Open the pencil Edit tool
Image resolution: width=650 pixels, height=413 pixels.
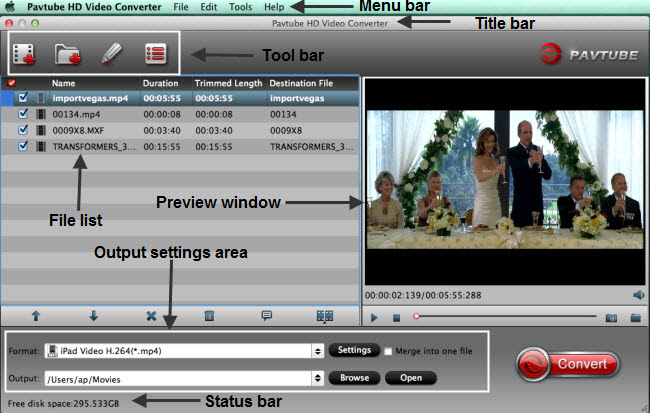pyautogui.click(x=112, y=54)
